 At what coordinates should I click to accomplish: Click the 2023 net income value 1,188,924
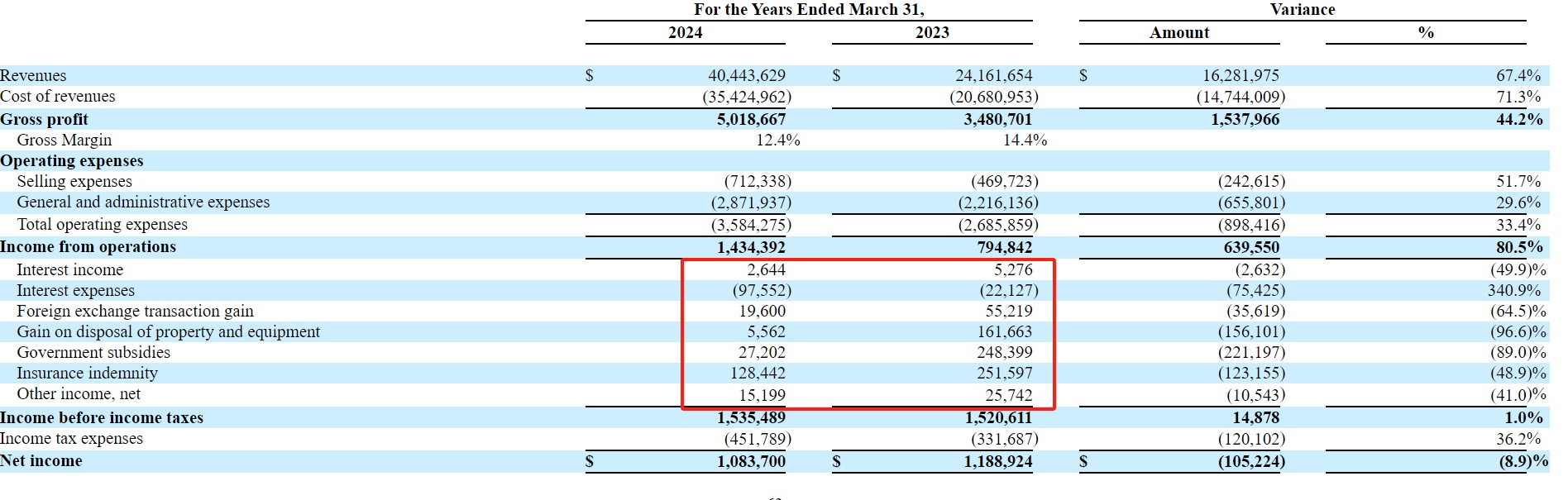997,461
